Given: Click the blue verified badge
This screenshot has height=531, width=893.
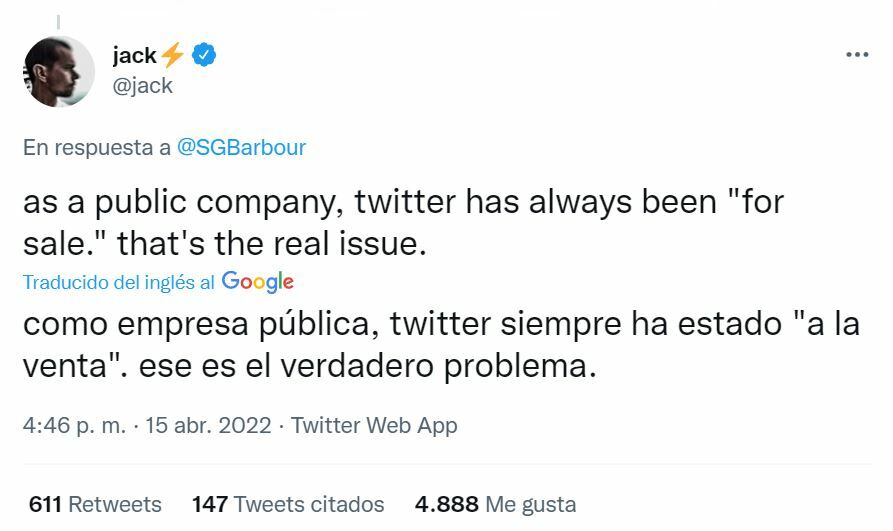Looking at the screenshot, I should click(x=205, y=55).
